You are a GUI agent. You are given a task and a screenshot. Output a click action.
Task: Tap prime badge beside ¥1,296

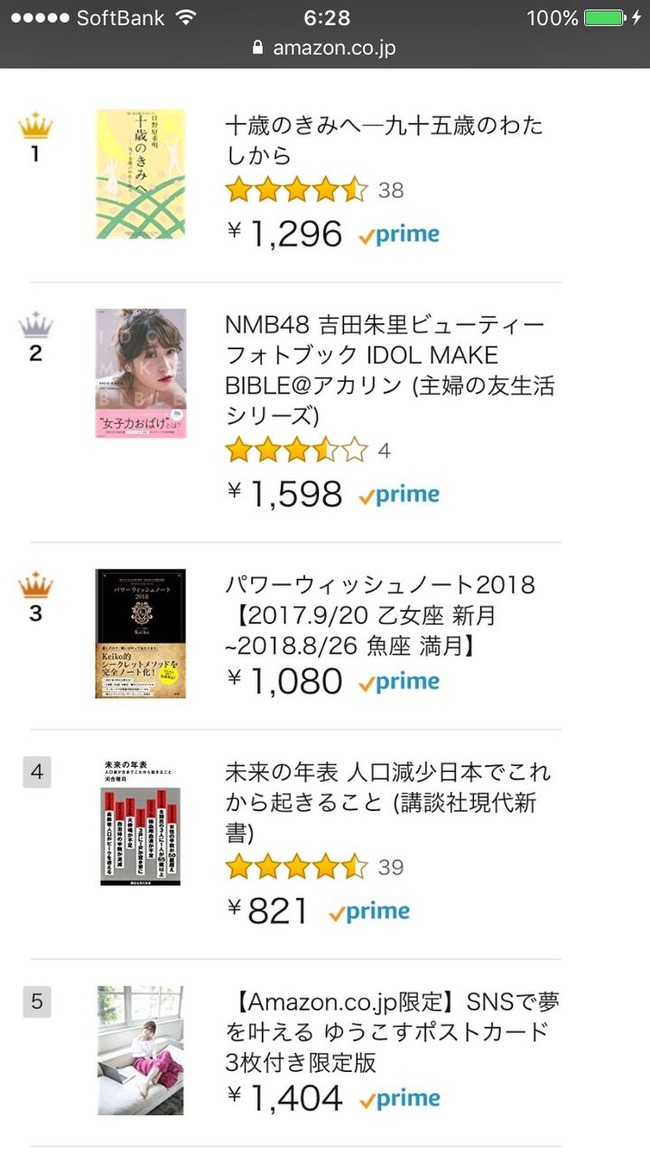coord(399,234)
